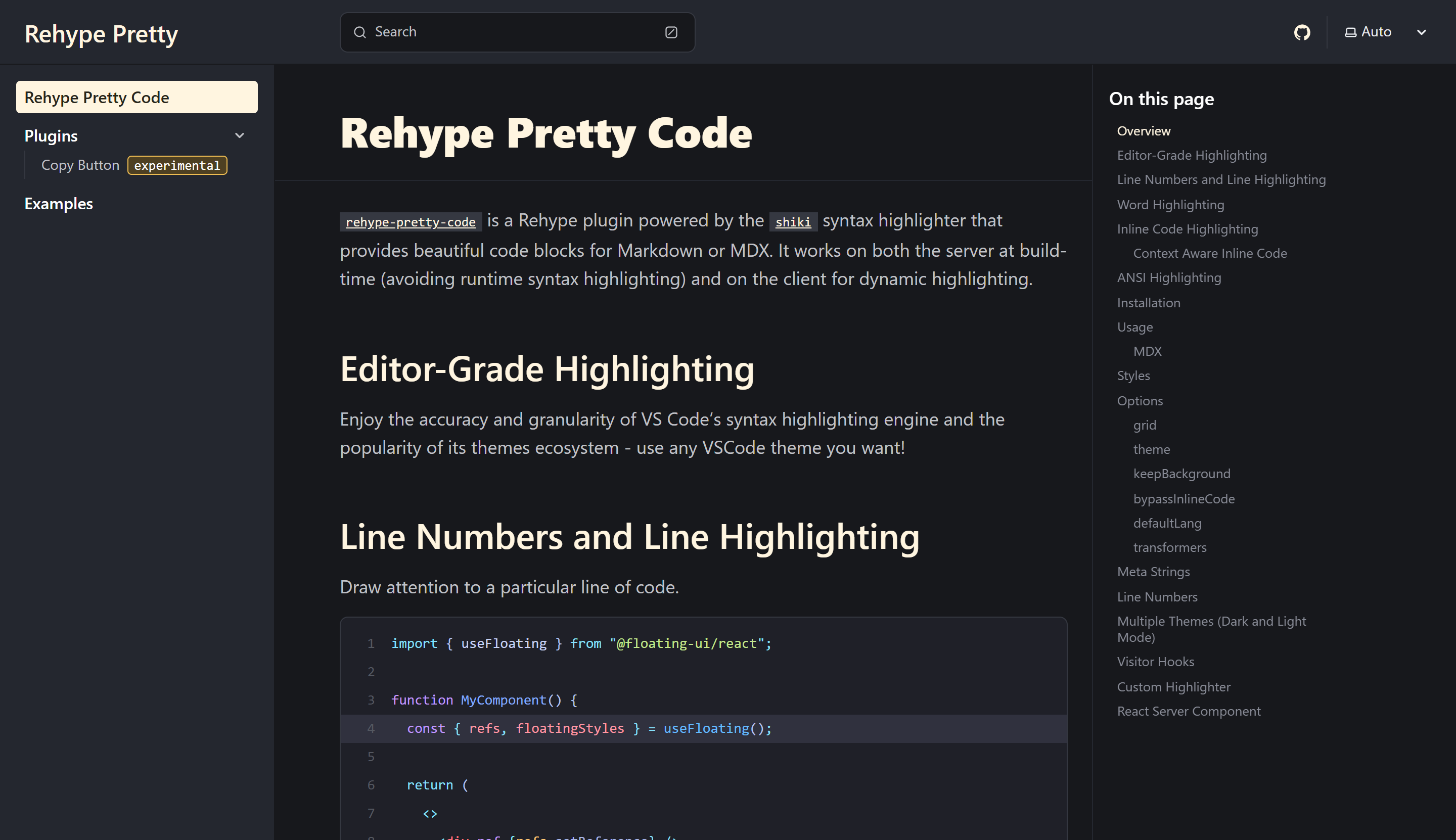Jump to the Installation section

point(1149,302)
